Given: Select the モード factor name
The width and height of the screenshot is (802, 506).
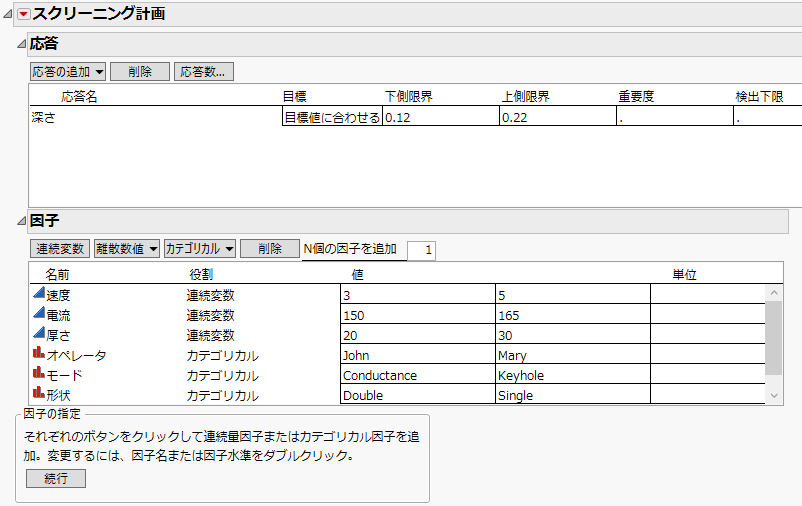Looking at the screenshot, I should click(x=64, y=375).
